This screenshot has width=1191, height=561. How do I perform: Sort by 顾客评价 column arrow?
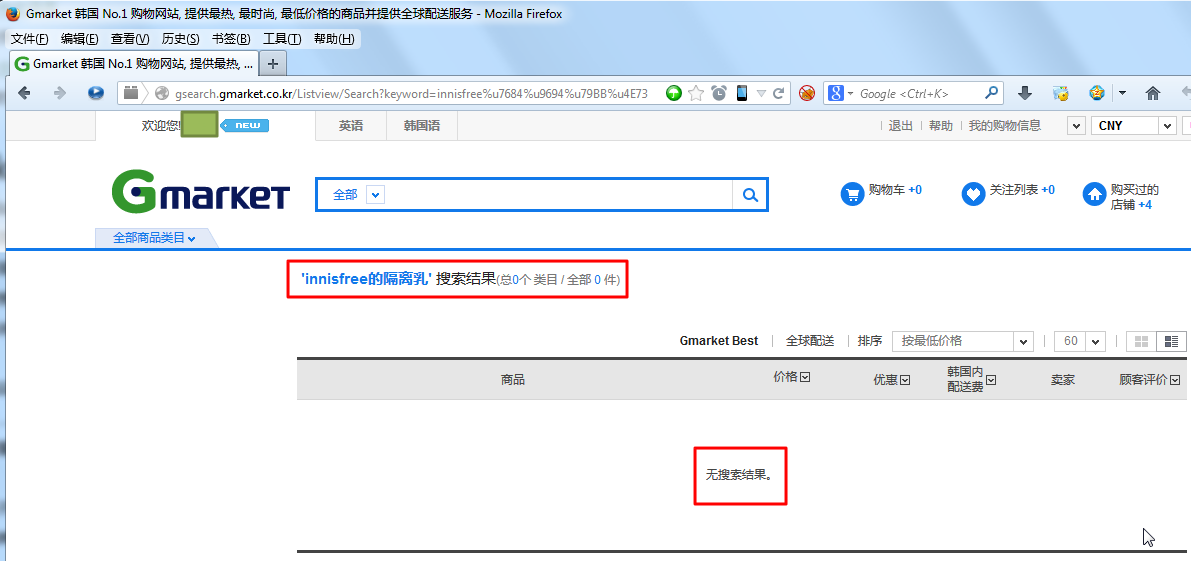click(1176, 380)
